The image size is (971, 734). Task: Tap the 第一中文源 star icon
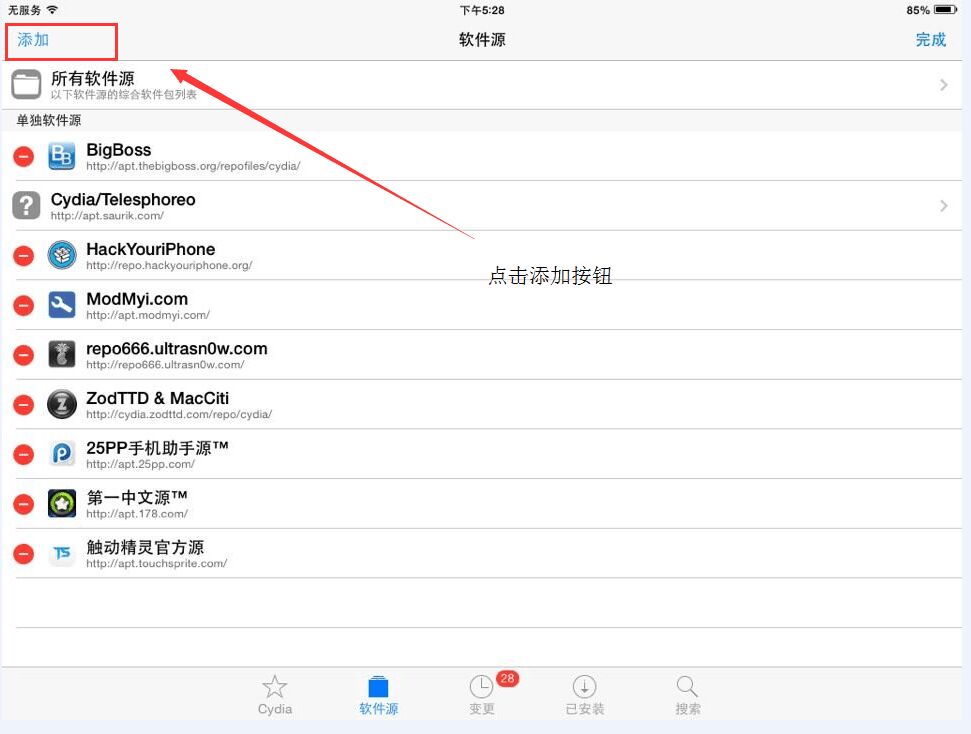[62, 504]
